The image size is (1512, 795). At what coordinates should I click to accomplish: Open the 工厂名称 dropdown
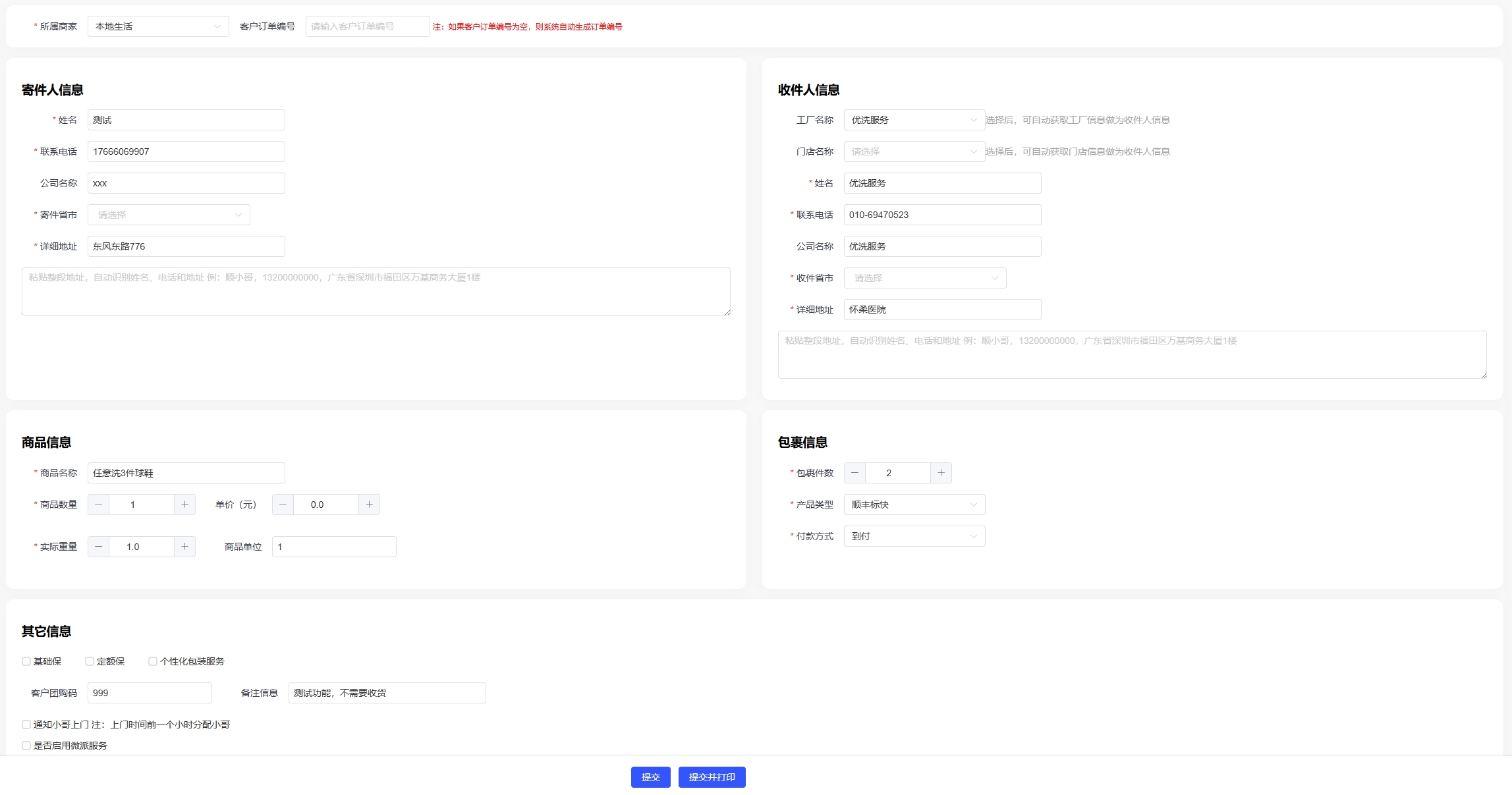tap(914, 120)
